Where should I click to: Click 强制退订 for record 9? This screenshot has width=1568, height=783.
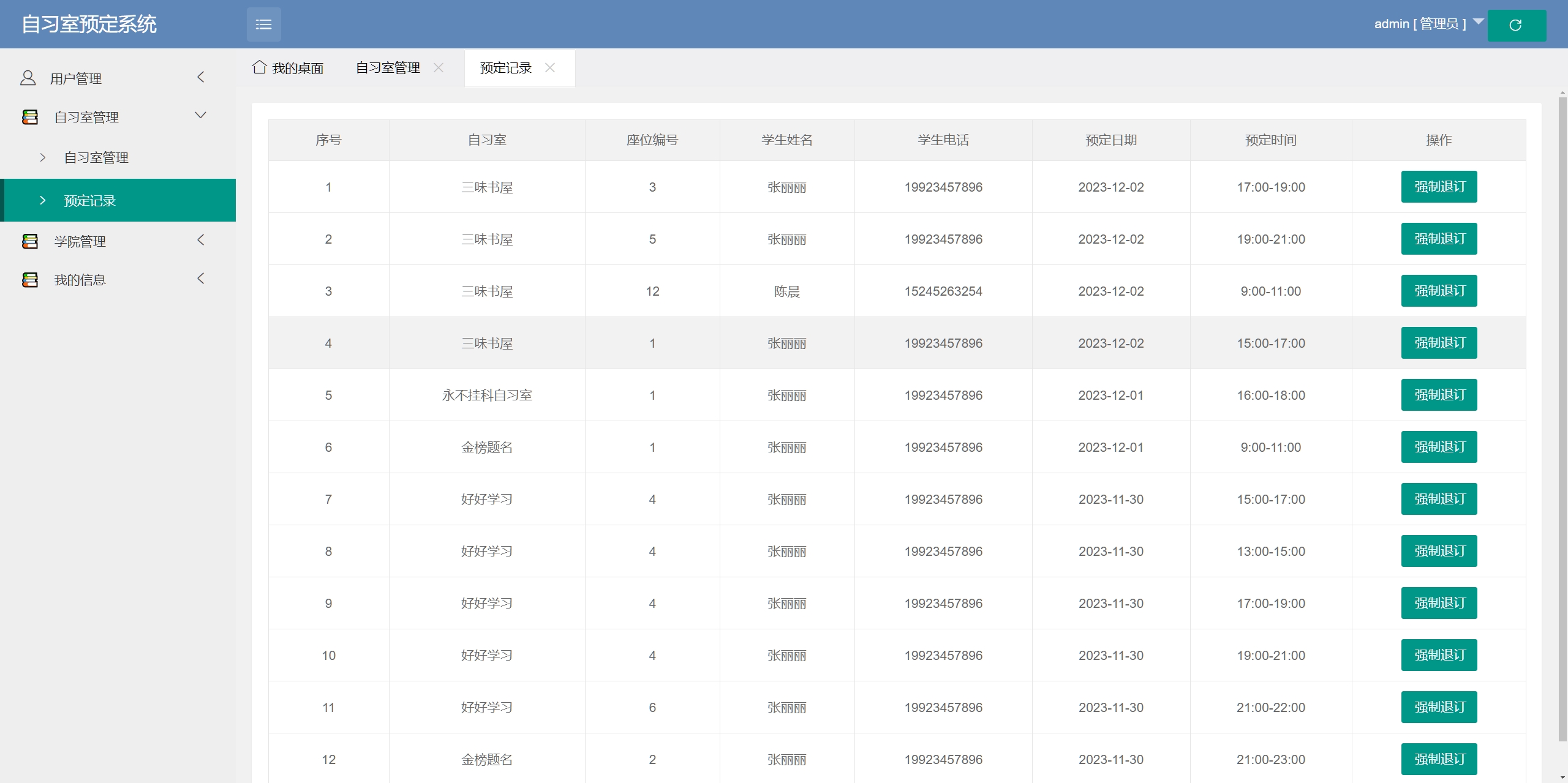click(1439, 603)
